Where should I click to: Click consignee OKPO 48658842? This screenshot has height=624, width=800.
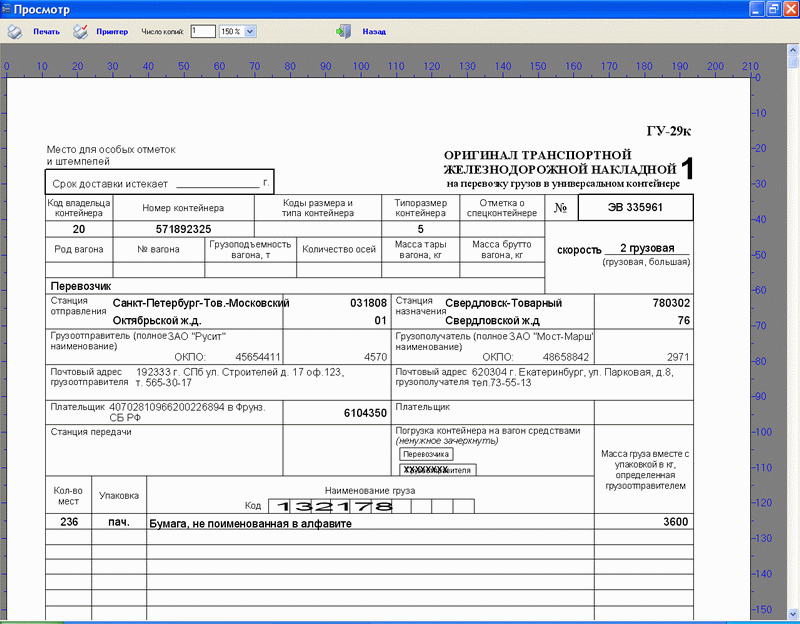click(x=566, y=357)
